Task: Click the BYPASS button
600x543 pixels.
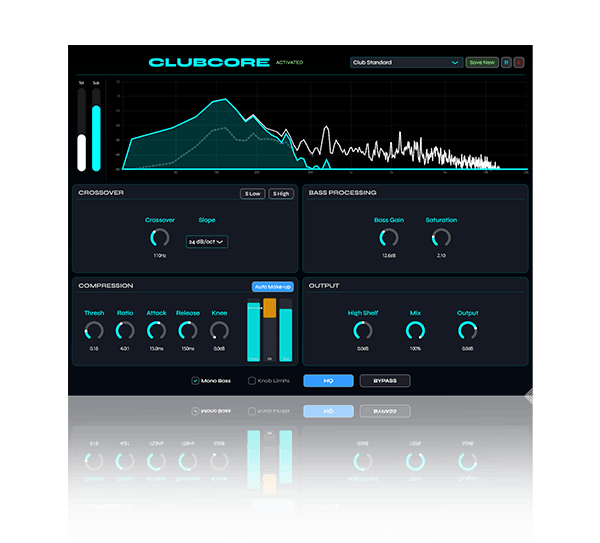Action: [x=385, y=381]
